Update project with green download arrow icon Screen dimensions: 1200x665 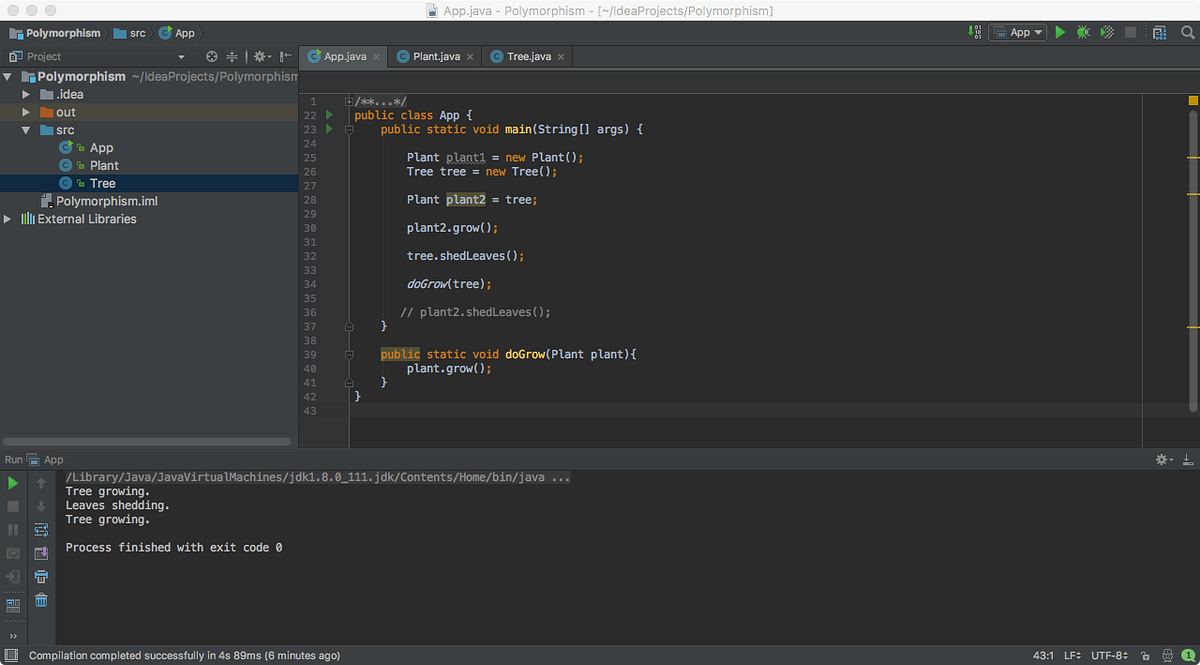[x=974, y=32]
